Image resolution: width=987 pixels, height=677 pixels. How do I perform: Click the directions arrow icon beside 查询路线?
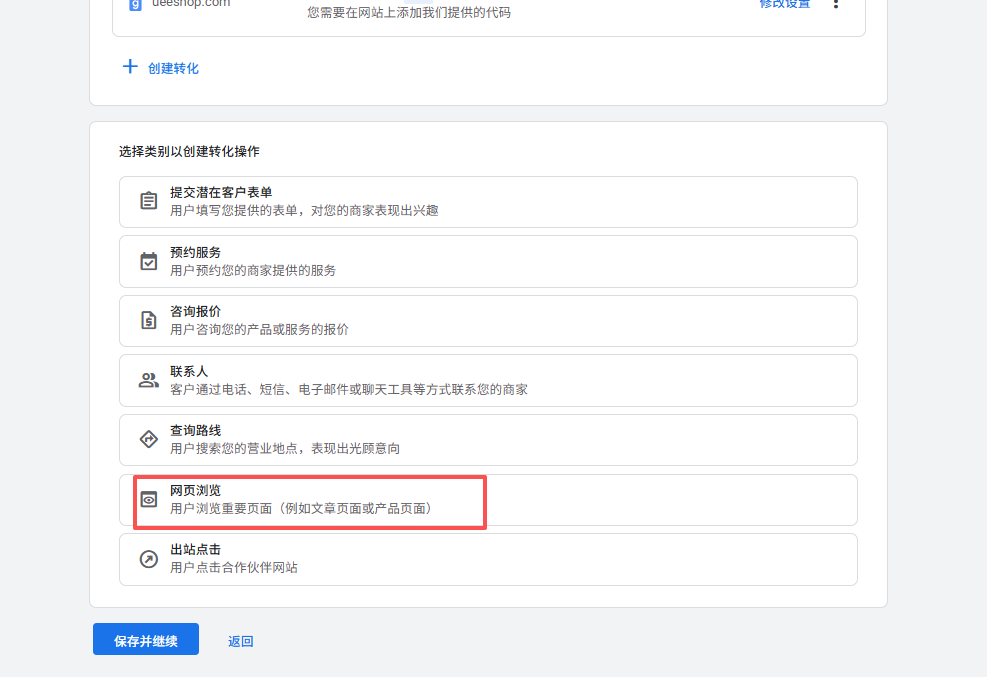click(x=149, y=439)
